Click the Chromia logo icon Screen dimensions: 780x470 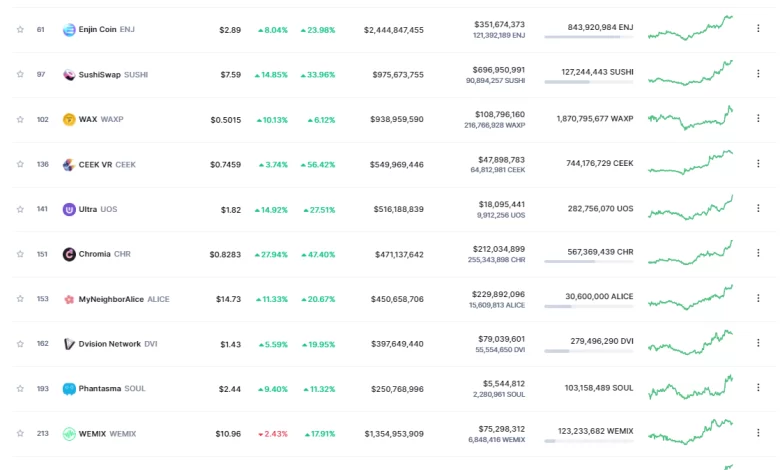click(69, 255)
